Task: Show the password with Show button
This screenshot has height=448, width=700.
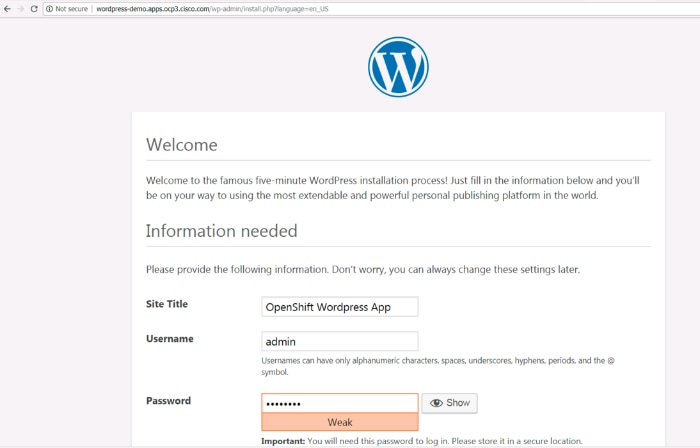Action: 450,403
